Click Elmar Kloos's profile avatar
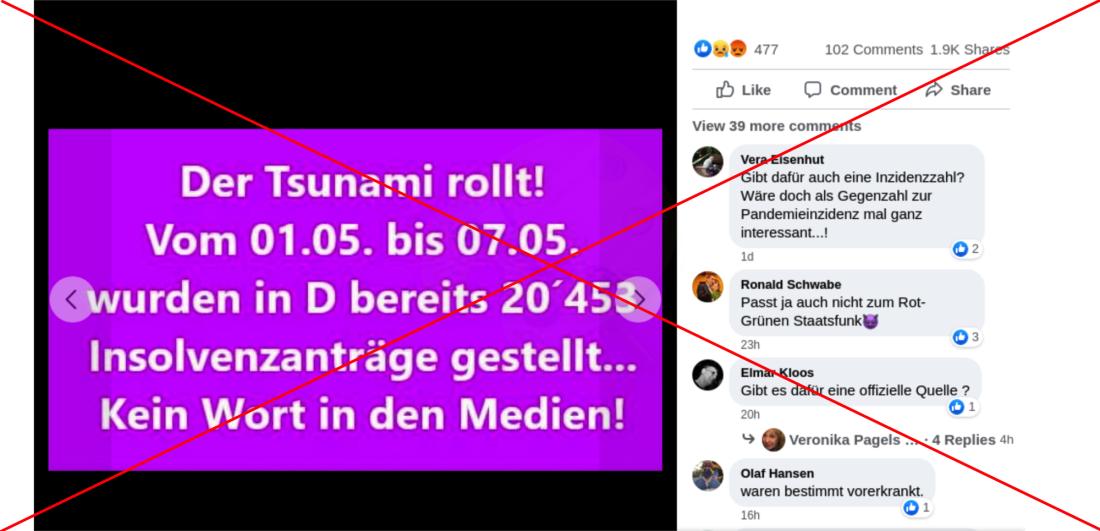 click(x=708, y=375)
